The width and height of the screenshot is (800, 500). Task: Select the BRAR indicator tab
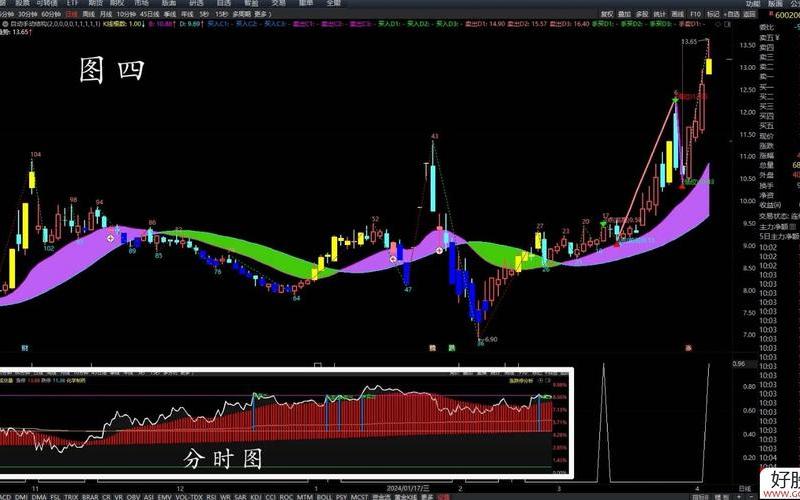90,496
